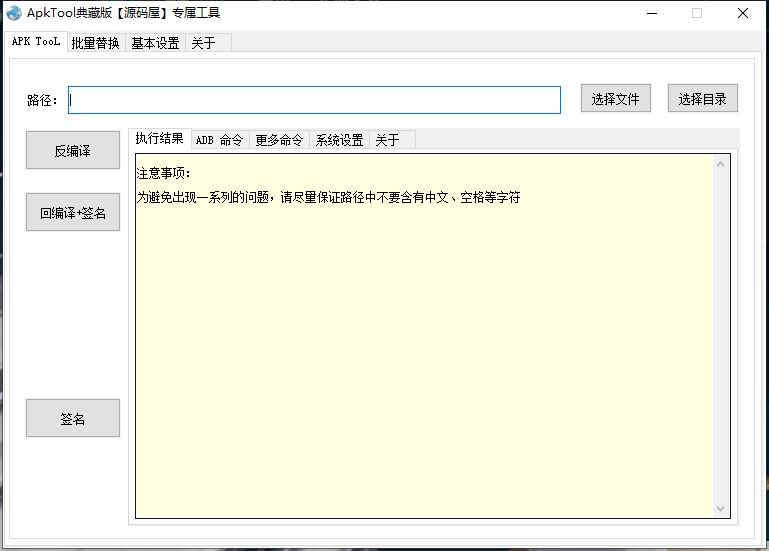
Task: Open the 更多命令 tab
Action: pyautogui.click(x=279, y=140)
